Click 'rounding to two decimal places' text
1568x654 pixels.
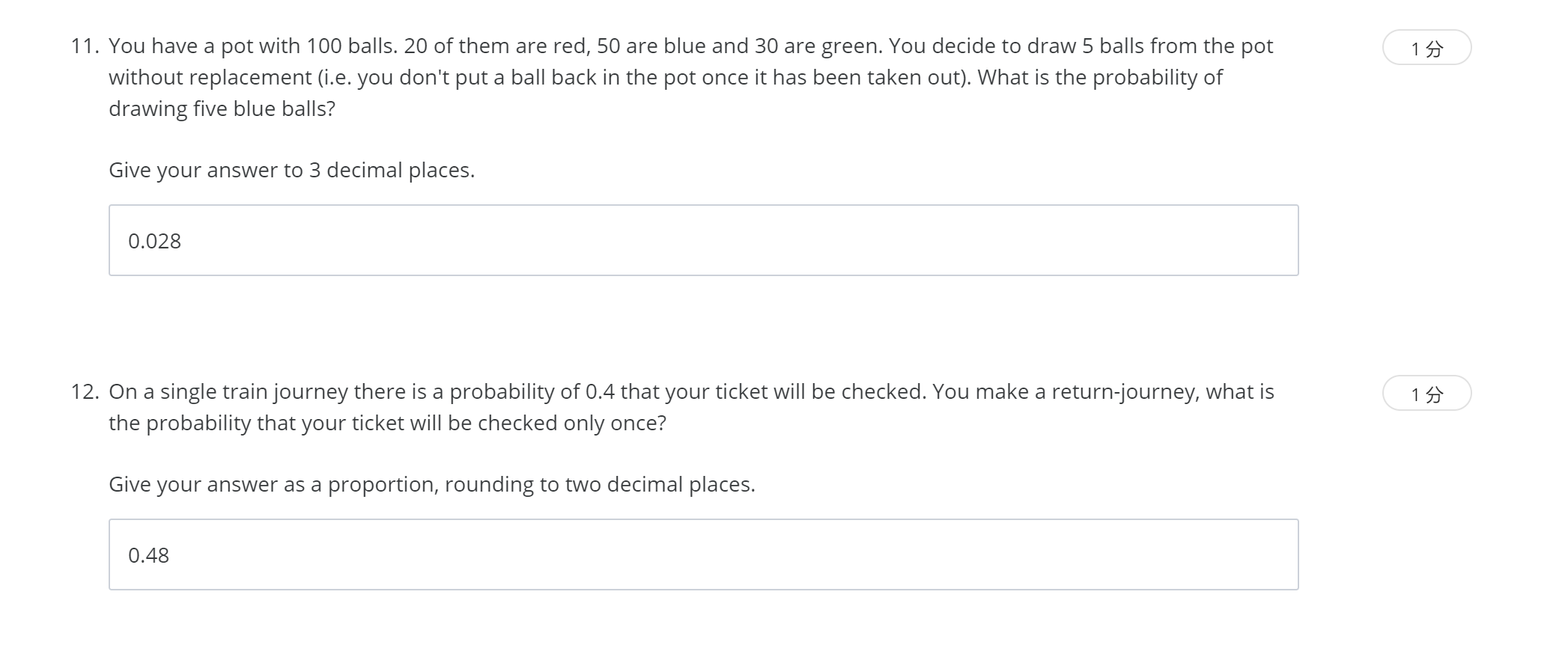point(599,485)
